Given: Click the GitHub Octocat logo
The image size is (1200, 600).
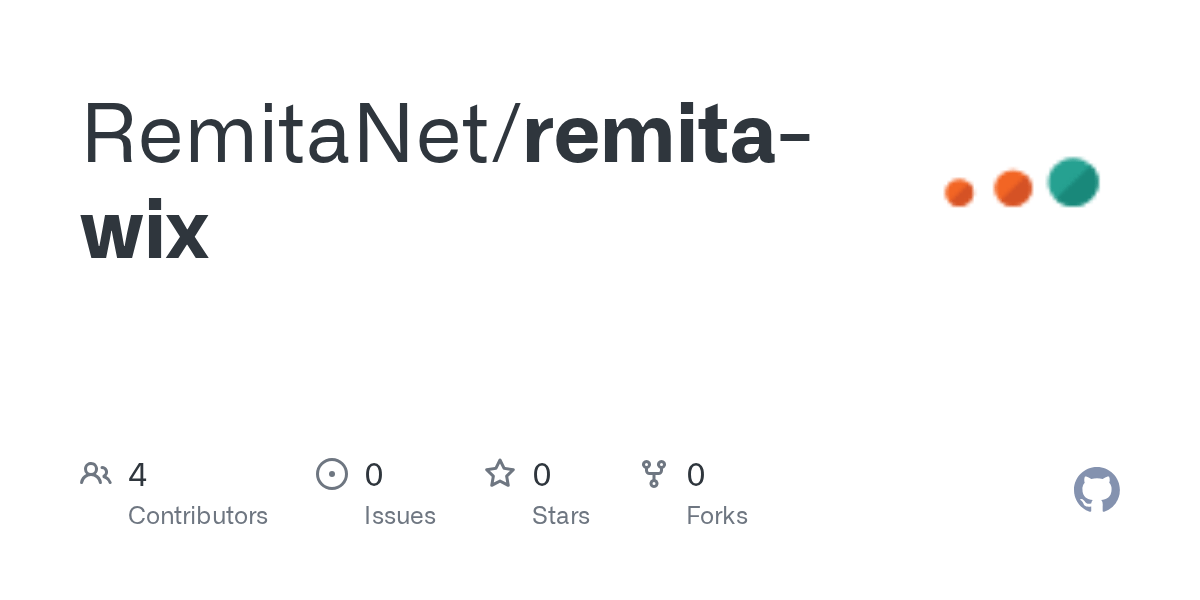Looking at the screenshot, I should (x=1096, y=490).
